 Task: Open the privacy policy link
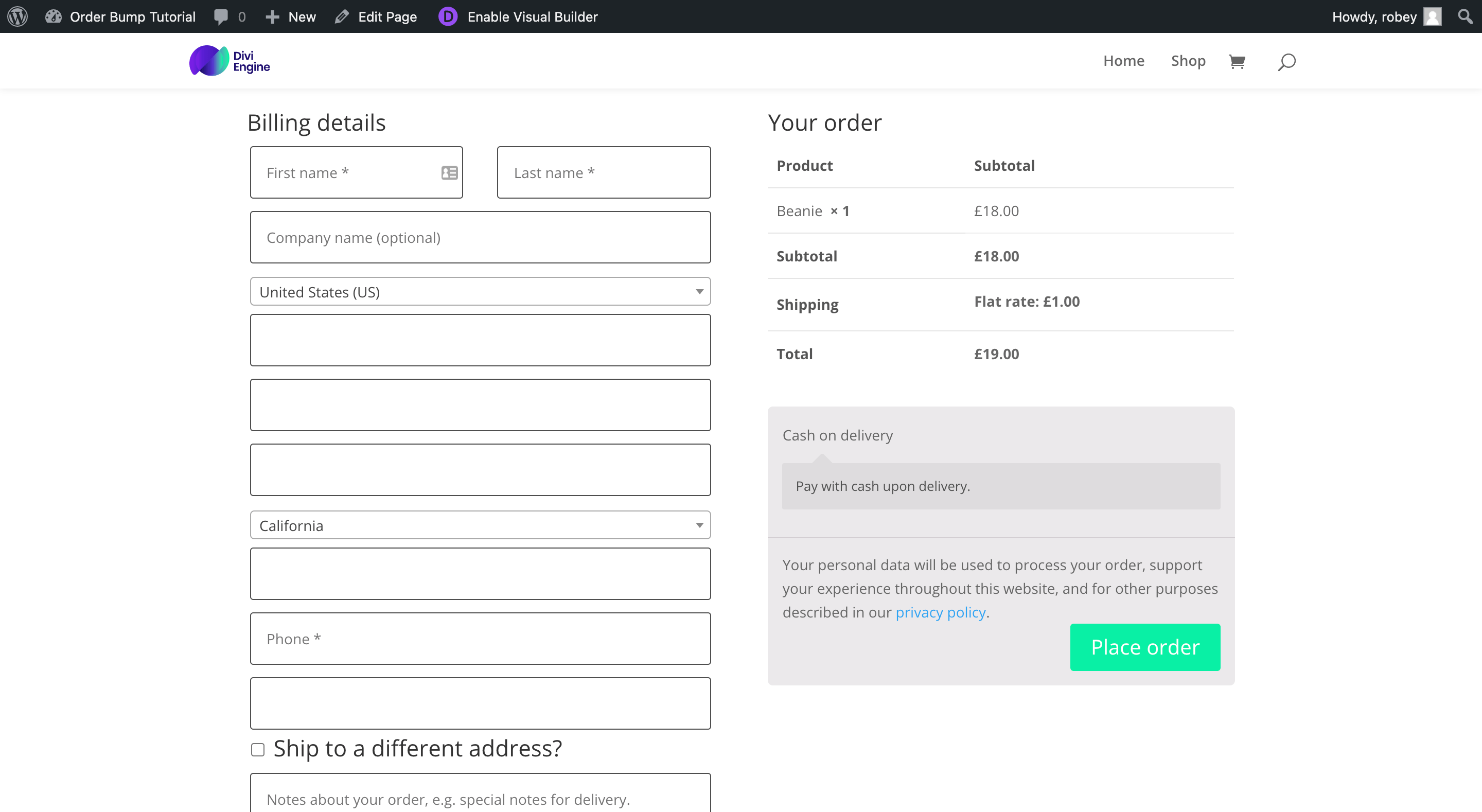940,612
